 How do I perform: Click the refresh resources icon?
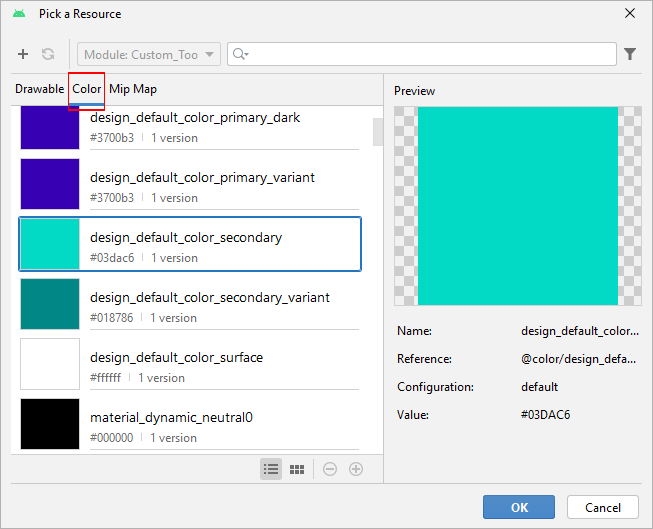coord(48,54)
